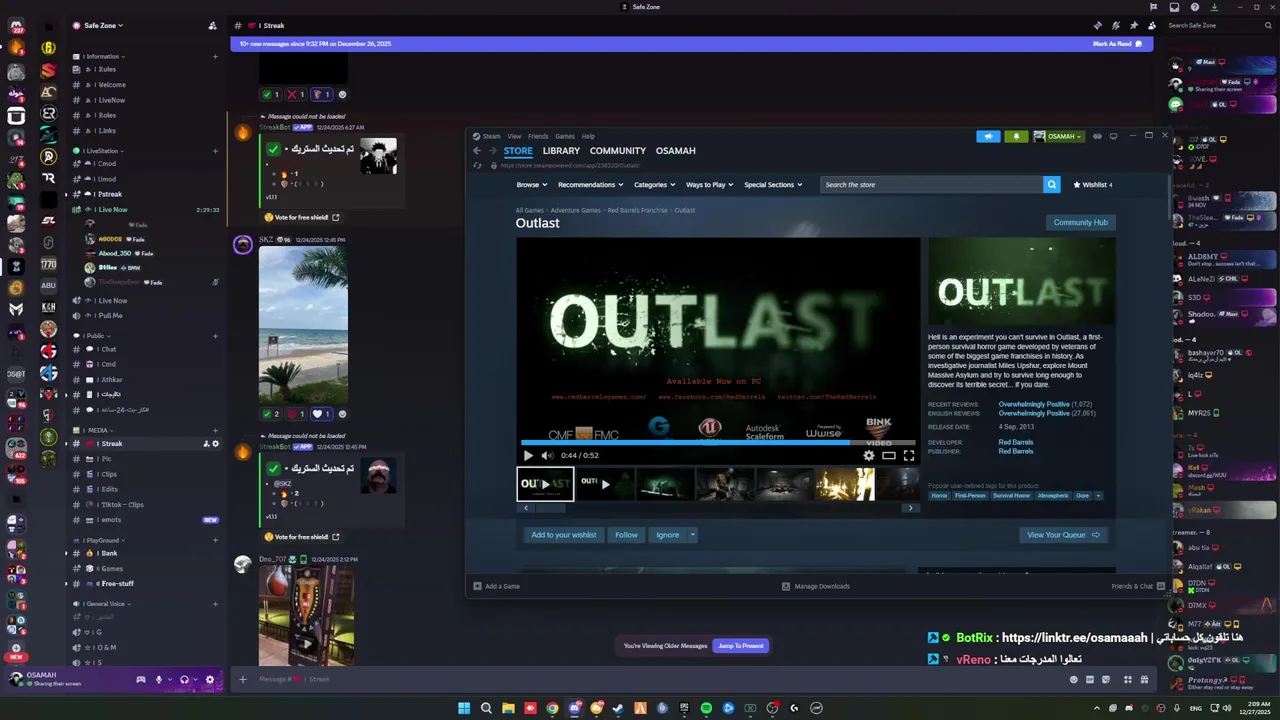Viewport: 1280px width, 720px height.
Task: Open Discord pinned messages icon
Action: (x=1134, y=25)
